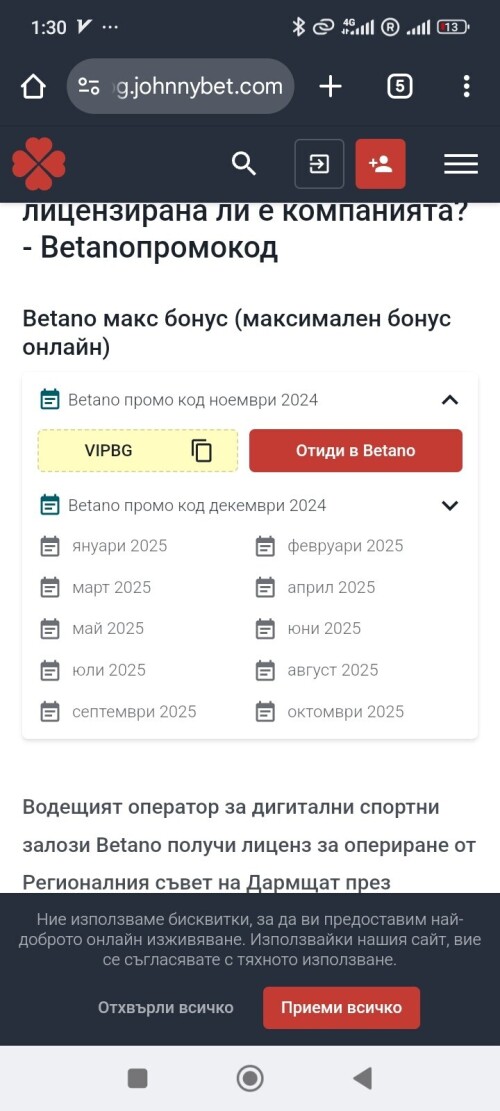Open a new browser tab
This screenshot has height=1111, width=500.
(x=330, y=87)
